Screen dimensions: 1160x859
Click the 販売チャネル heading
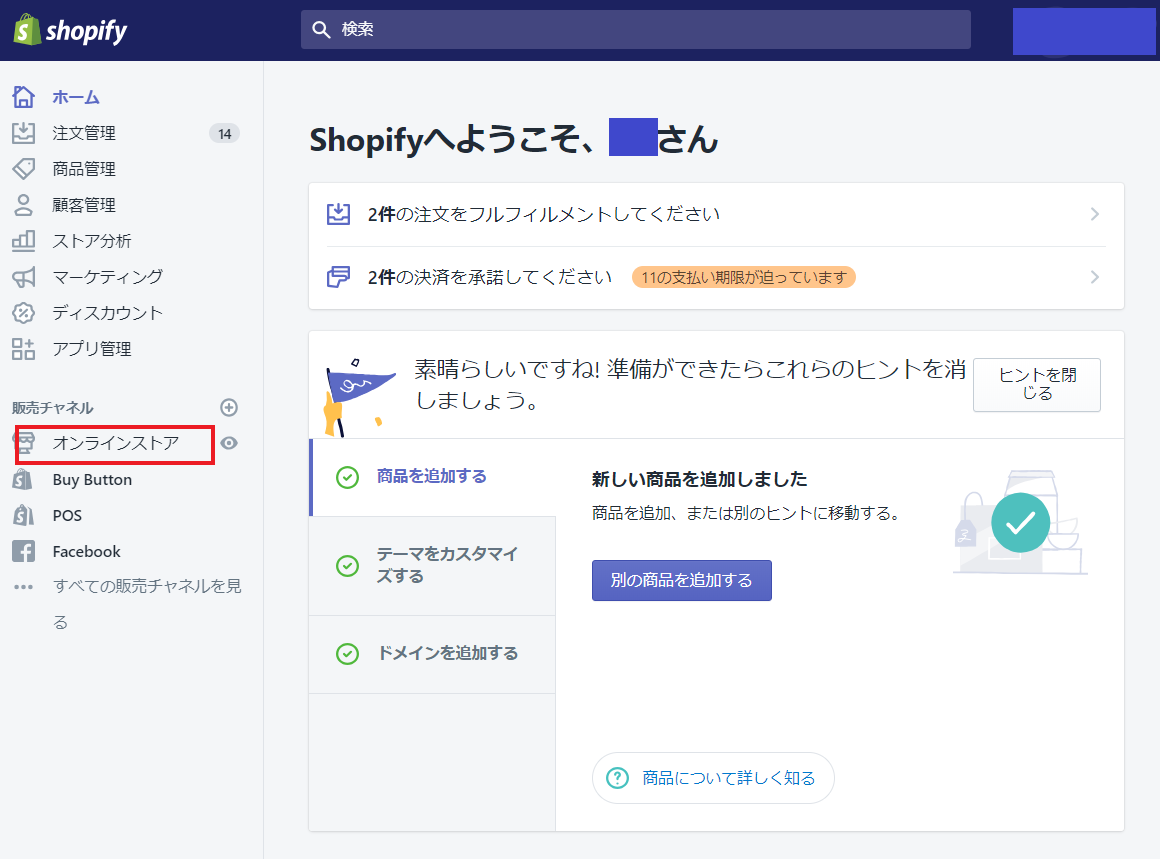53,408
